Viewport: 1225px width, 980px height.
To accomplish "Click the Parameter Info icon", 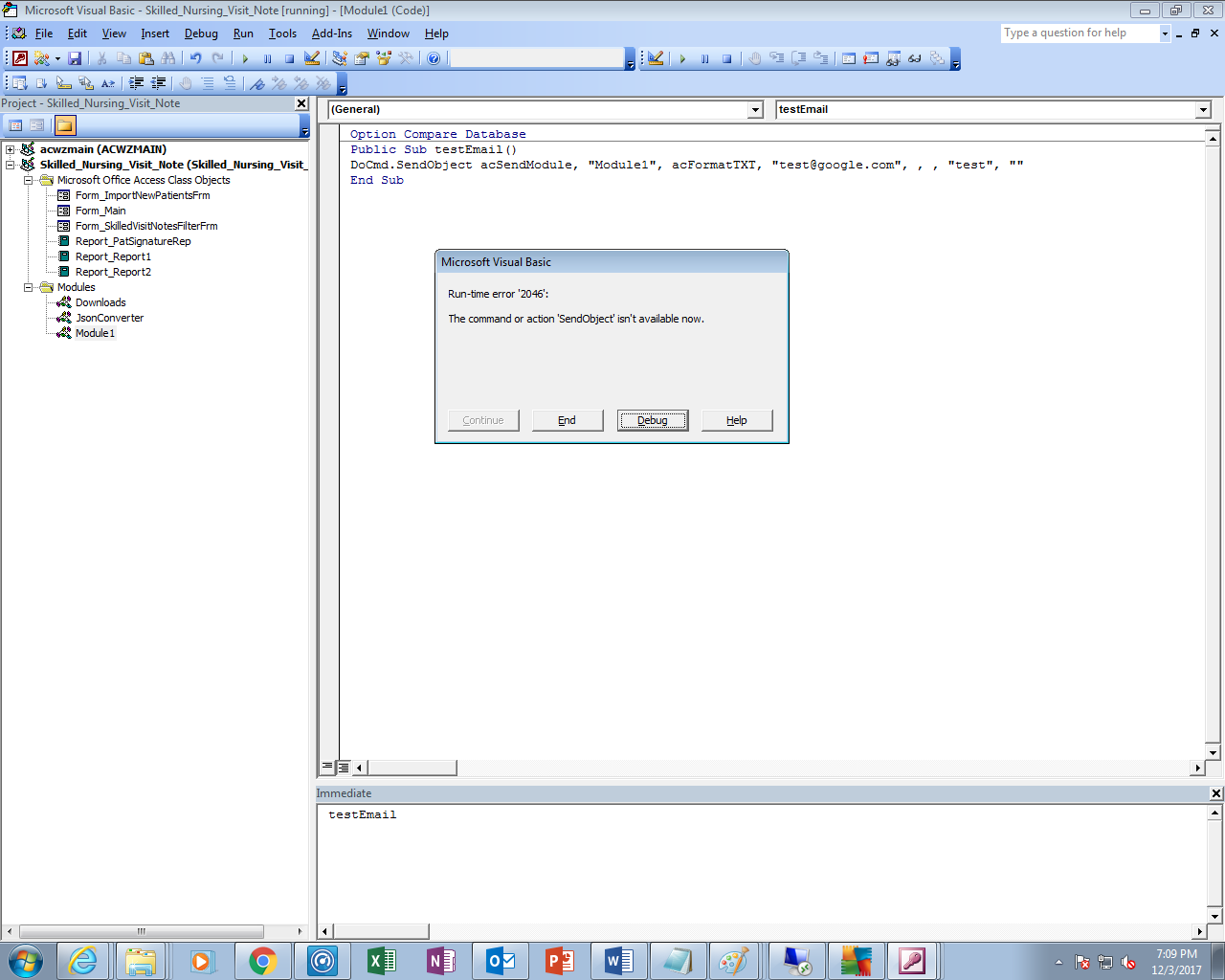I will (x=86, y=83).
